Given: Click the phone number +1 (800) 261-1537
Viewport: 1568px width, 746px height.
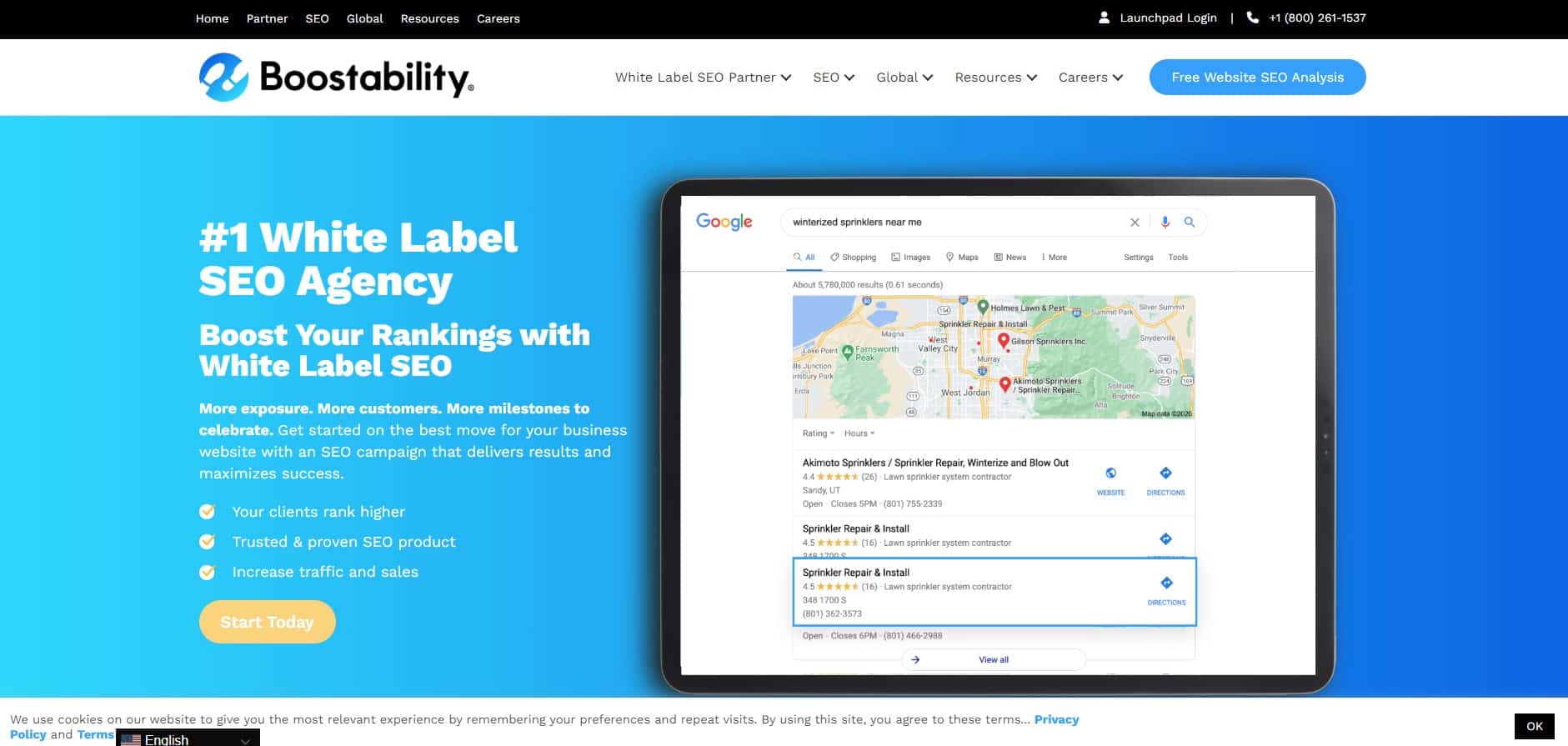Looking at the screenshot, I should pyautogui.click(x=1317, y=18).
